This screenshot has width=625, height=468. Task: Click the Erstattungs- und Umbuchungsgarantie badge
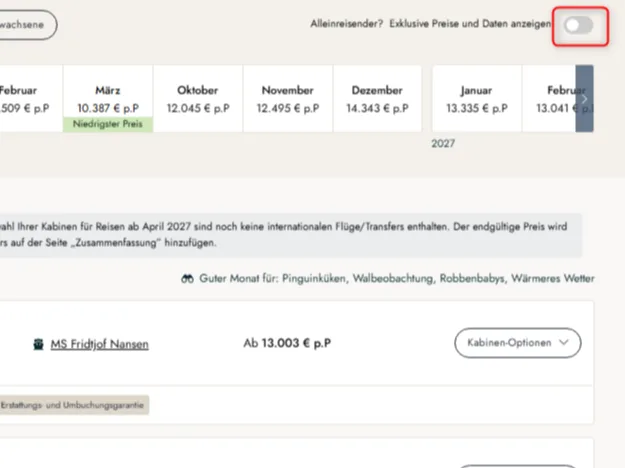click(x=74, y=404)
